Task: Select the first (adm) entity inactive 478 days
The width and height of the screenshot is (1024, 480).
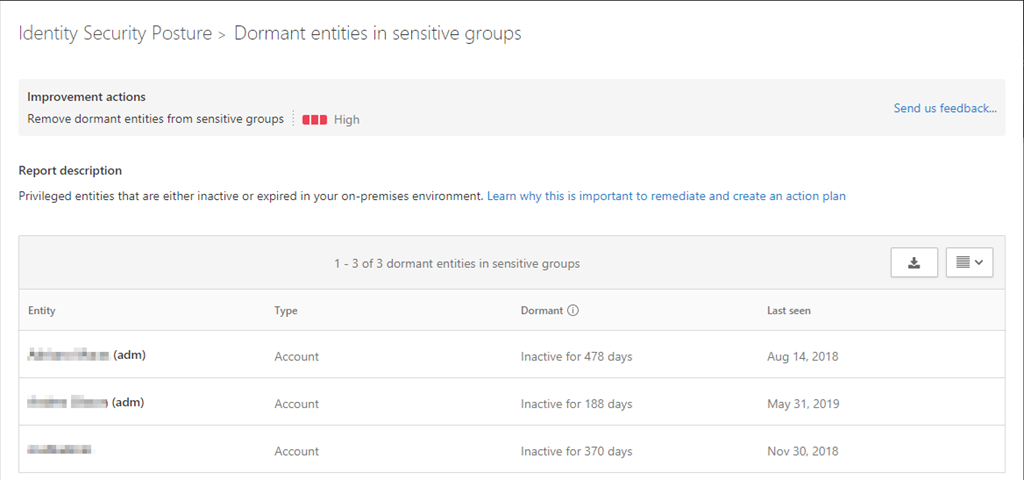Action: click(x=87, y=355)
